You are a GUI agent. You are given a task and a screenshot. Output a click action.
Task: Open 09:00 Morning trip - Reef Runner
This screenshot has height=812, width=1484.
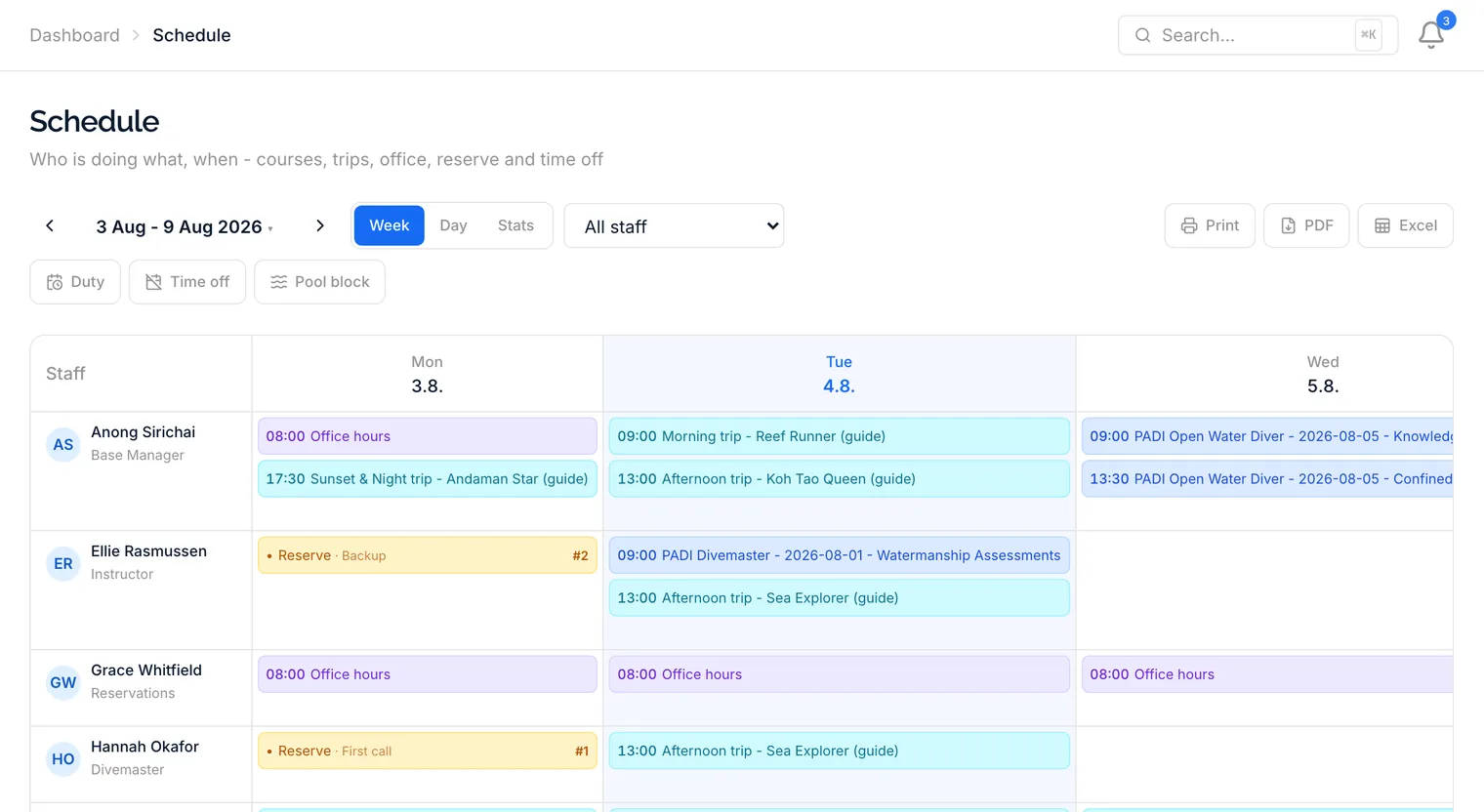point(839,436)
